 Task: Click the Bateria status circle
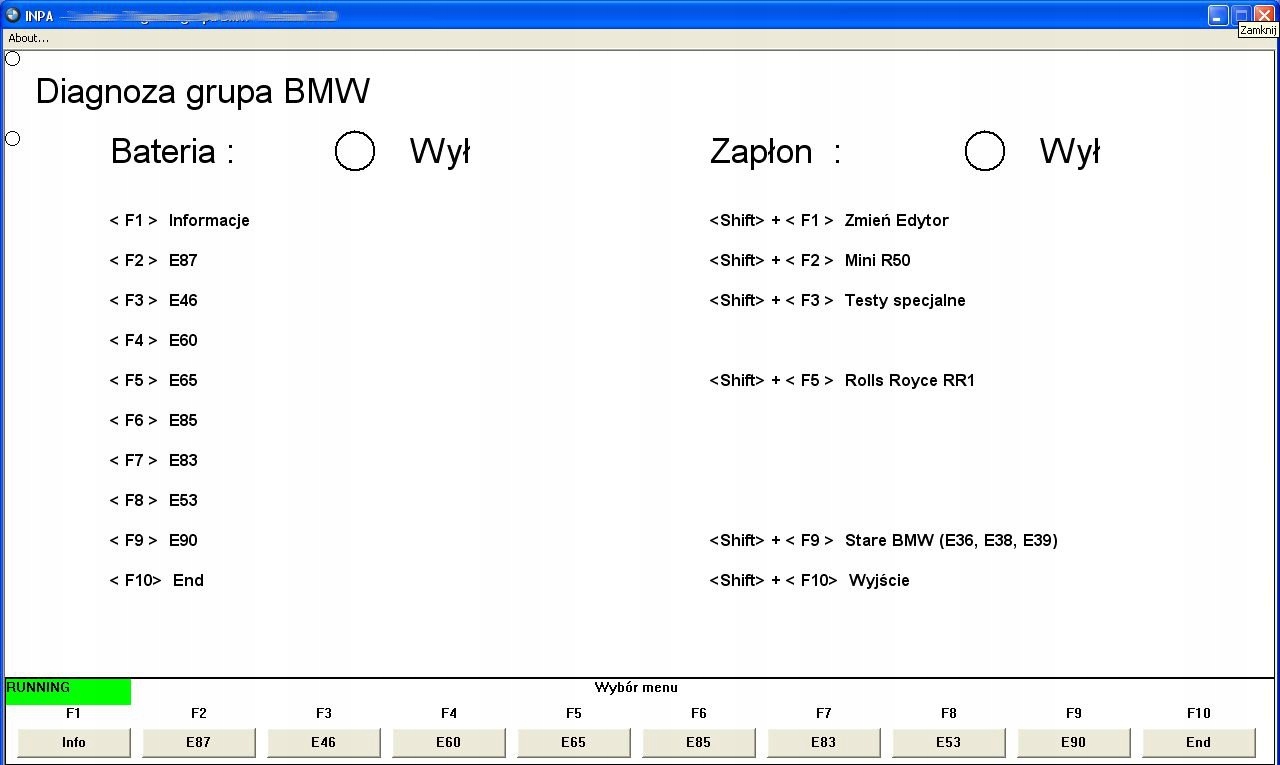355,151
